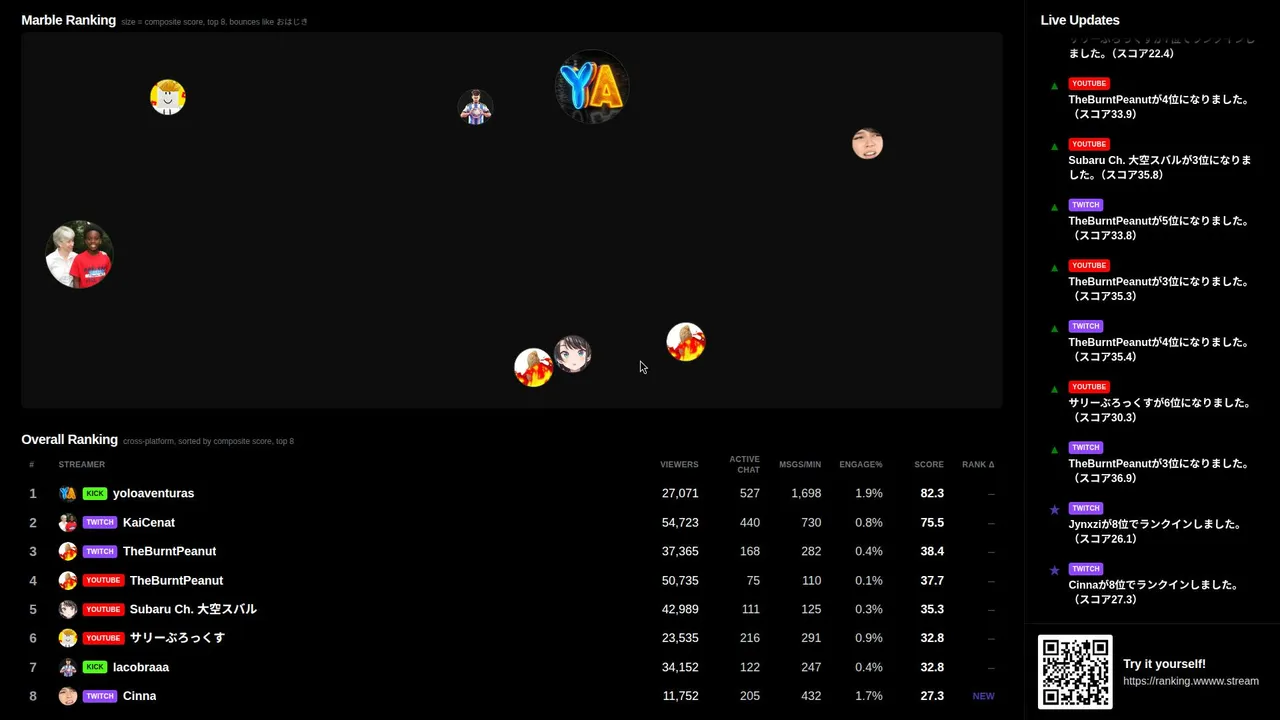Viewport: 1280px width, 720px height.
Task: Click the Live Updates heading
Action: coord(1080,20)
